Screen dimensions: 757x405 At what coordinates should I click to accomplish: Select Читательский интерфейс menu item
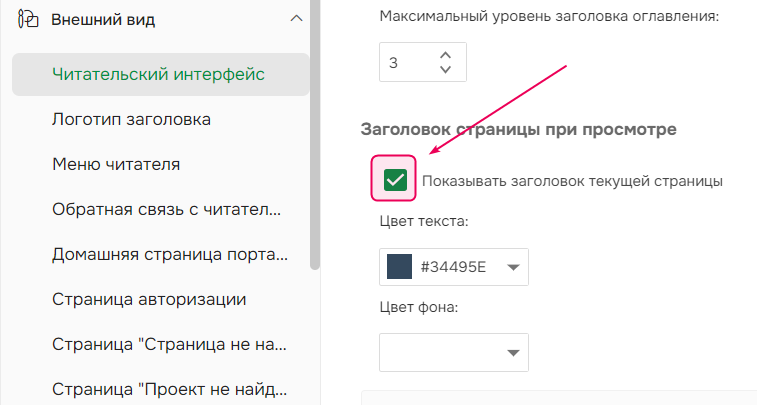pyautogui.click(x=160, y=74)
